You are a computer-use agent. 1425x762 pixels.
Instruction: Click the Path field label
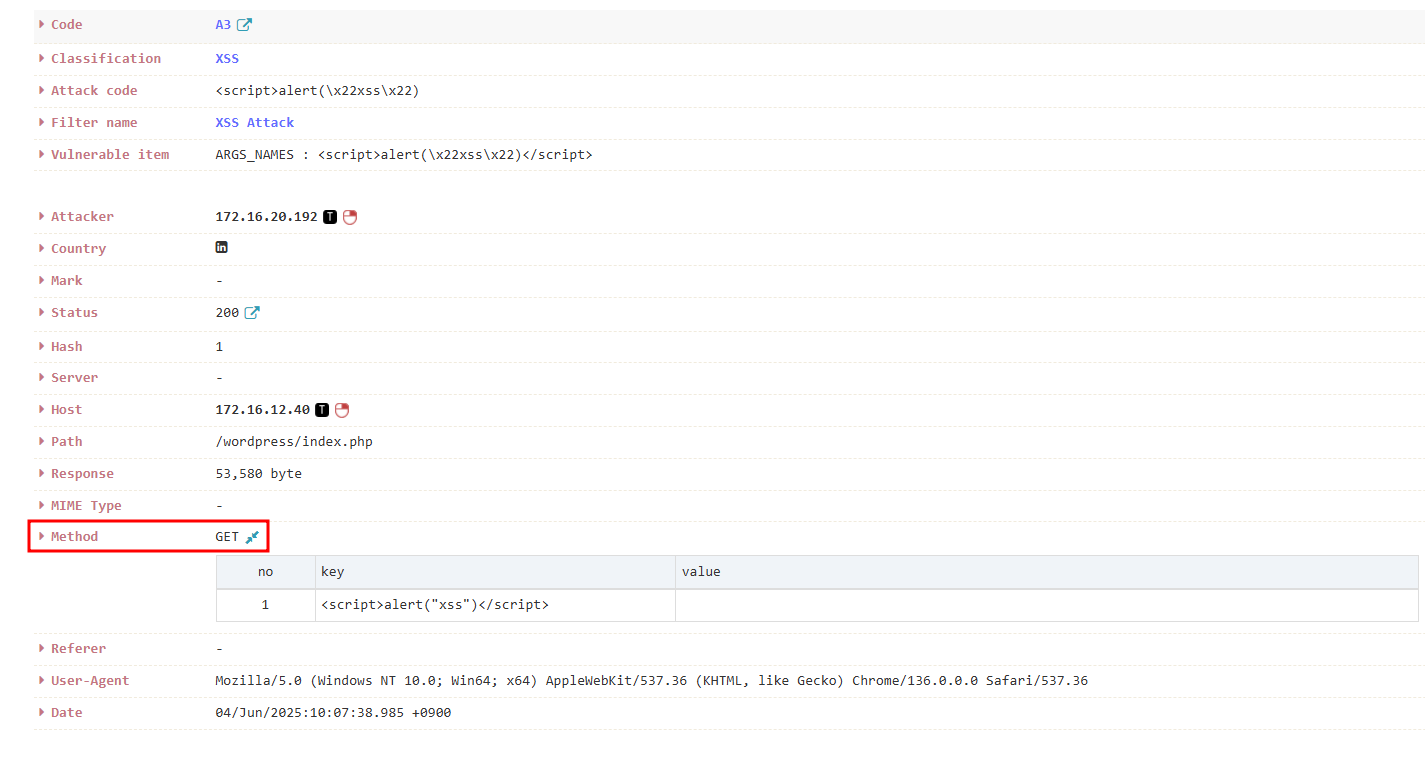click(x=67, y=442)
